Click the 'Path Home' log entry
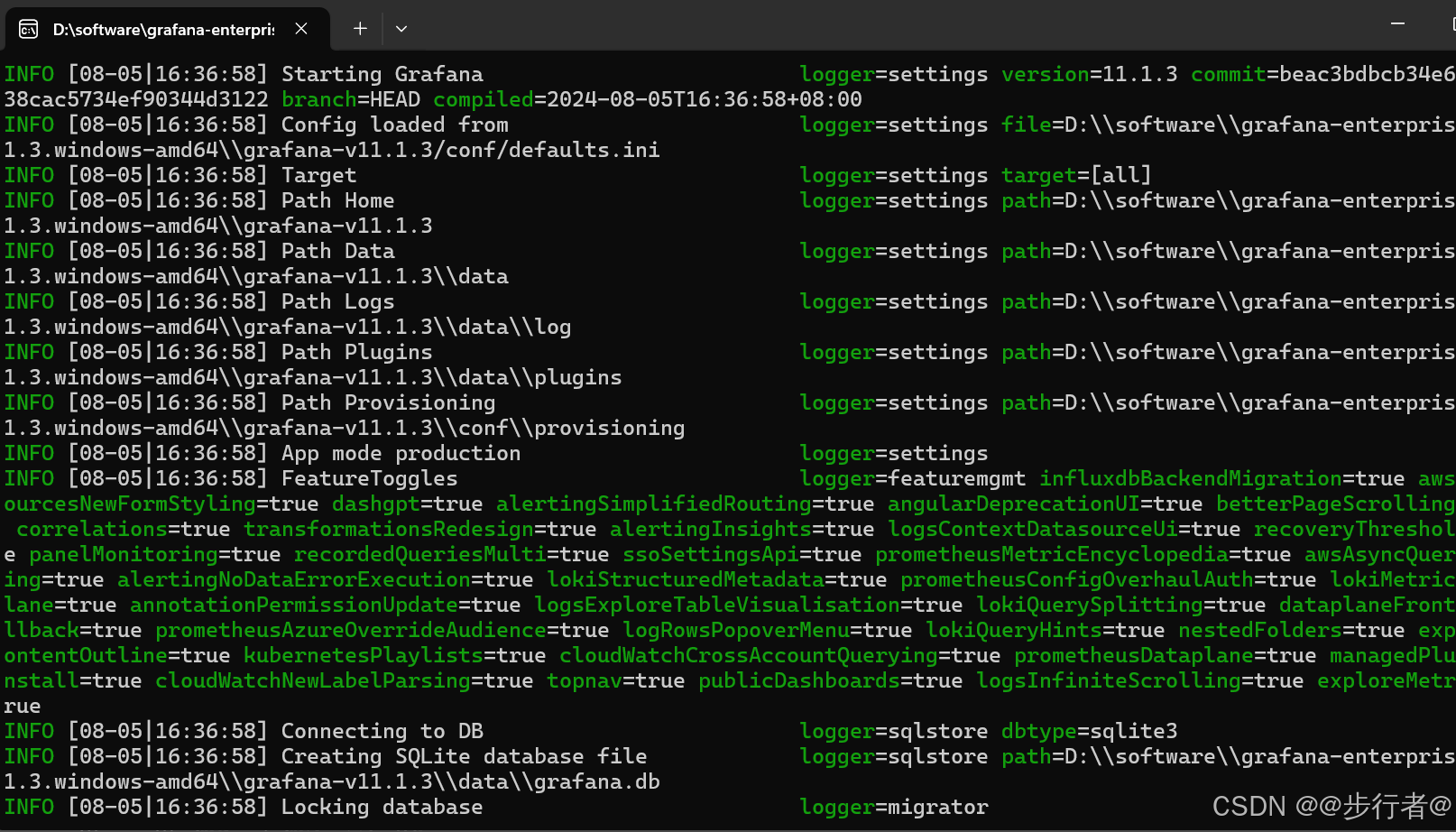The width and height of the screenshot is (1456, 832). [x=338, y=200]
